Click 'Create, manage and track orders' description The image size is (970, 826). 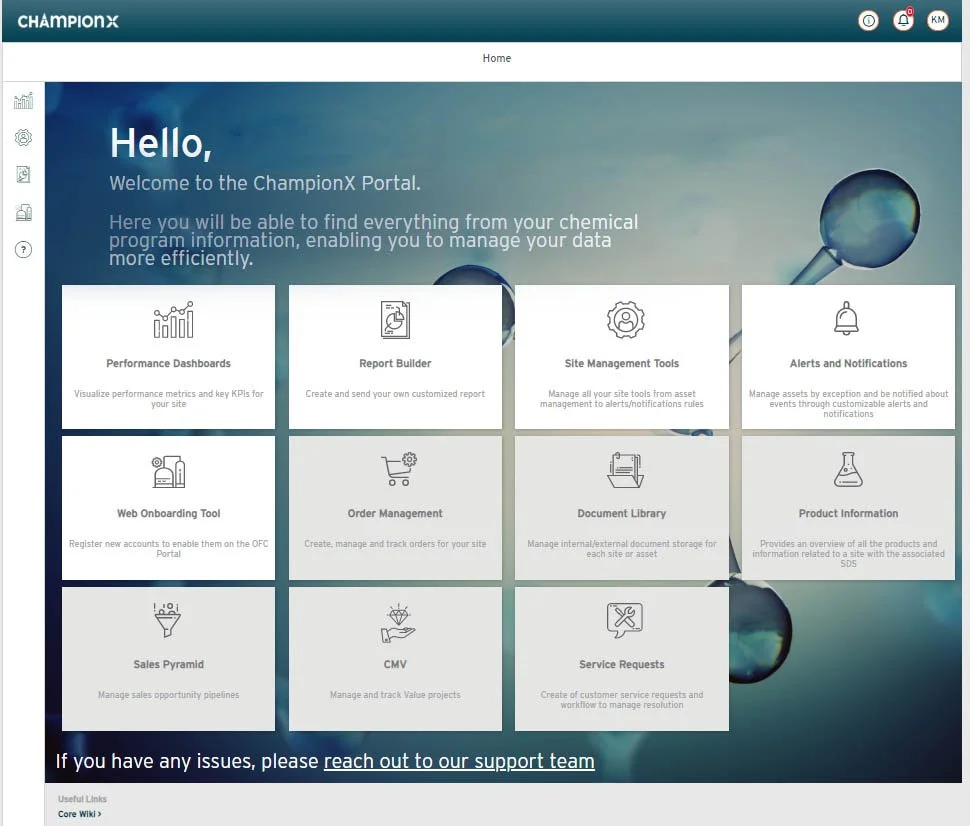tap(395, 544)
